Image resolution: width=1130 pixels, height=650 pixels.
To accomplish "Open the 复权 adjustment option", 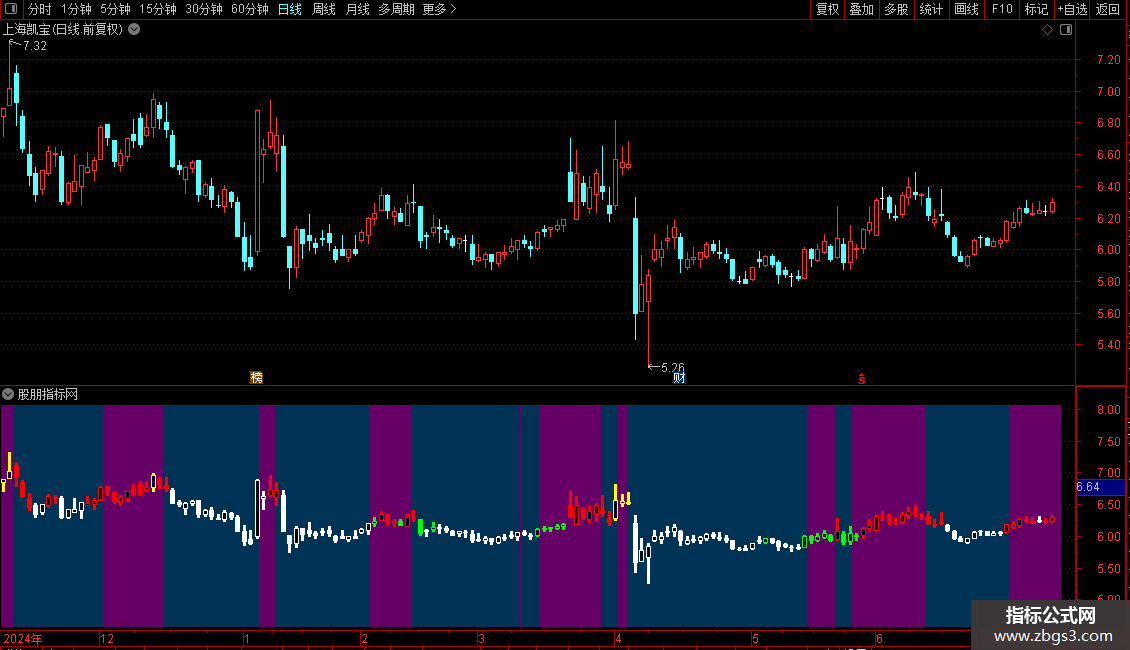I will [827, 9].
